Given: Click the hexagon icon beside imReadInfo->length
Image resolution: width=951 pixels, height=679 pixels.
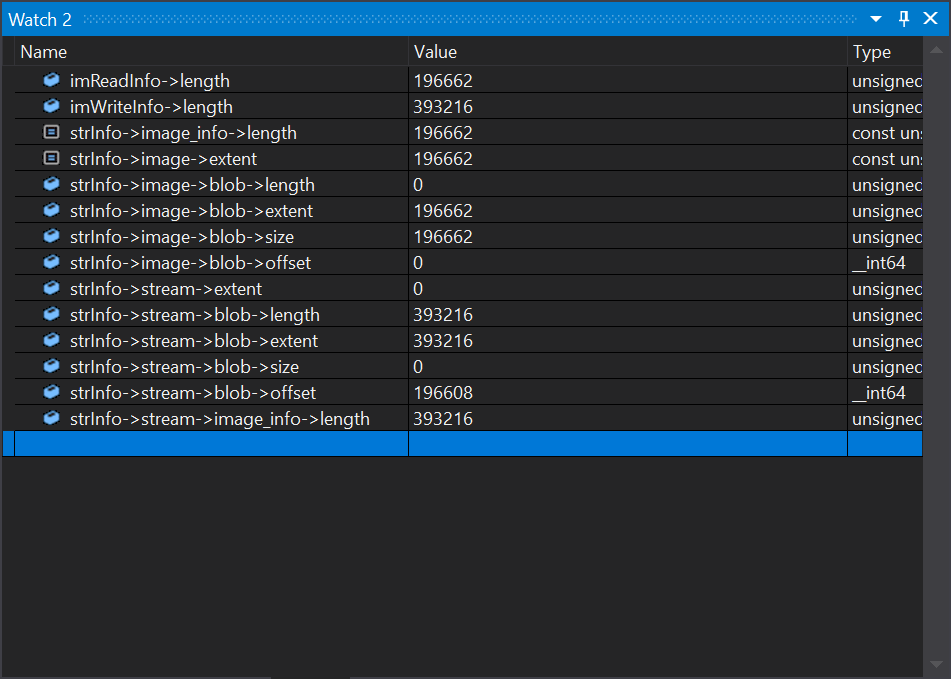Looking at the screenshot, I should pos(50,80).
